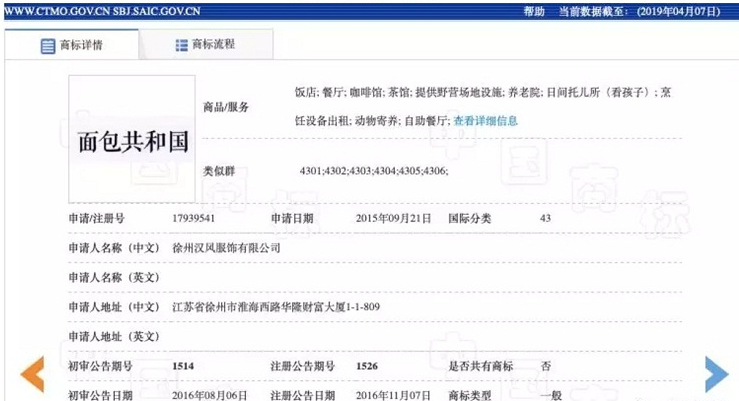
Task: Click the international class value 43
Action: pos(545,217)
